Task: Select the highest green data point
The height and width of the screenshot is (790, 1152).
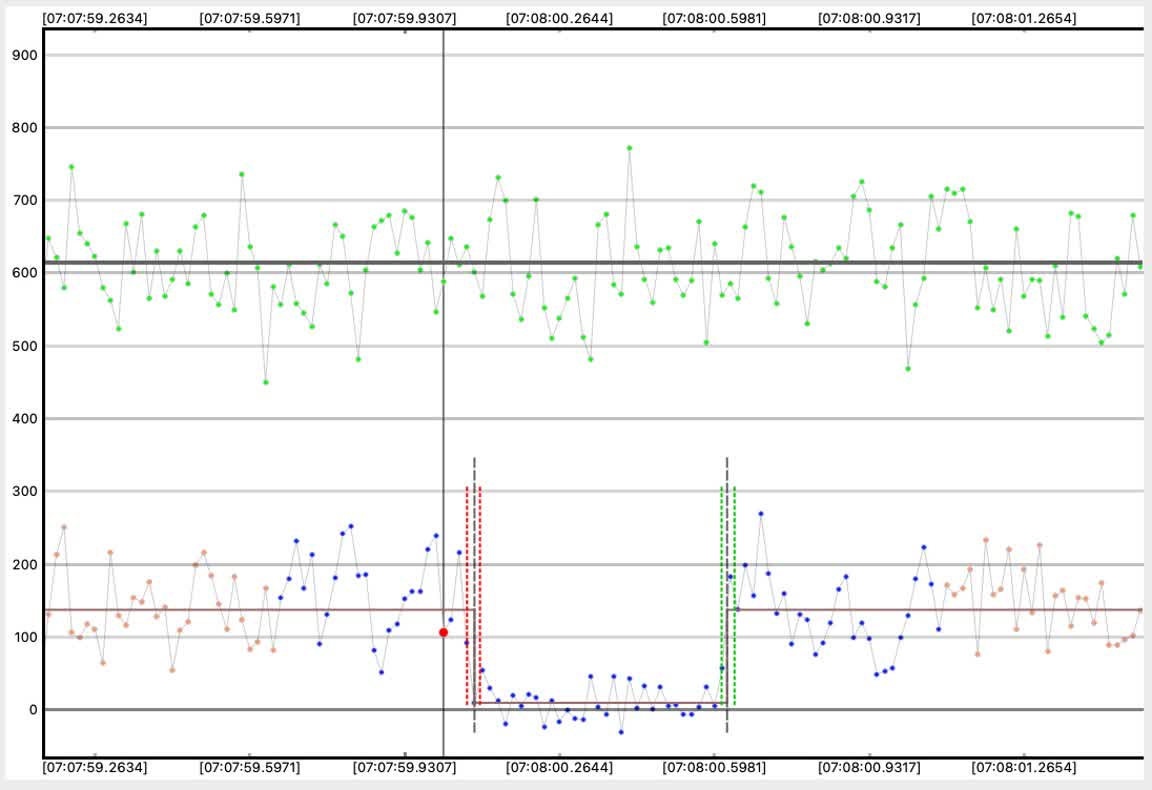Action: pyautogui.click(x=629, y=148)
